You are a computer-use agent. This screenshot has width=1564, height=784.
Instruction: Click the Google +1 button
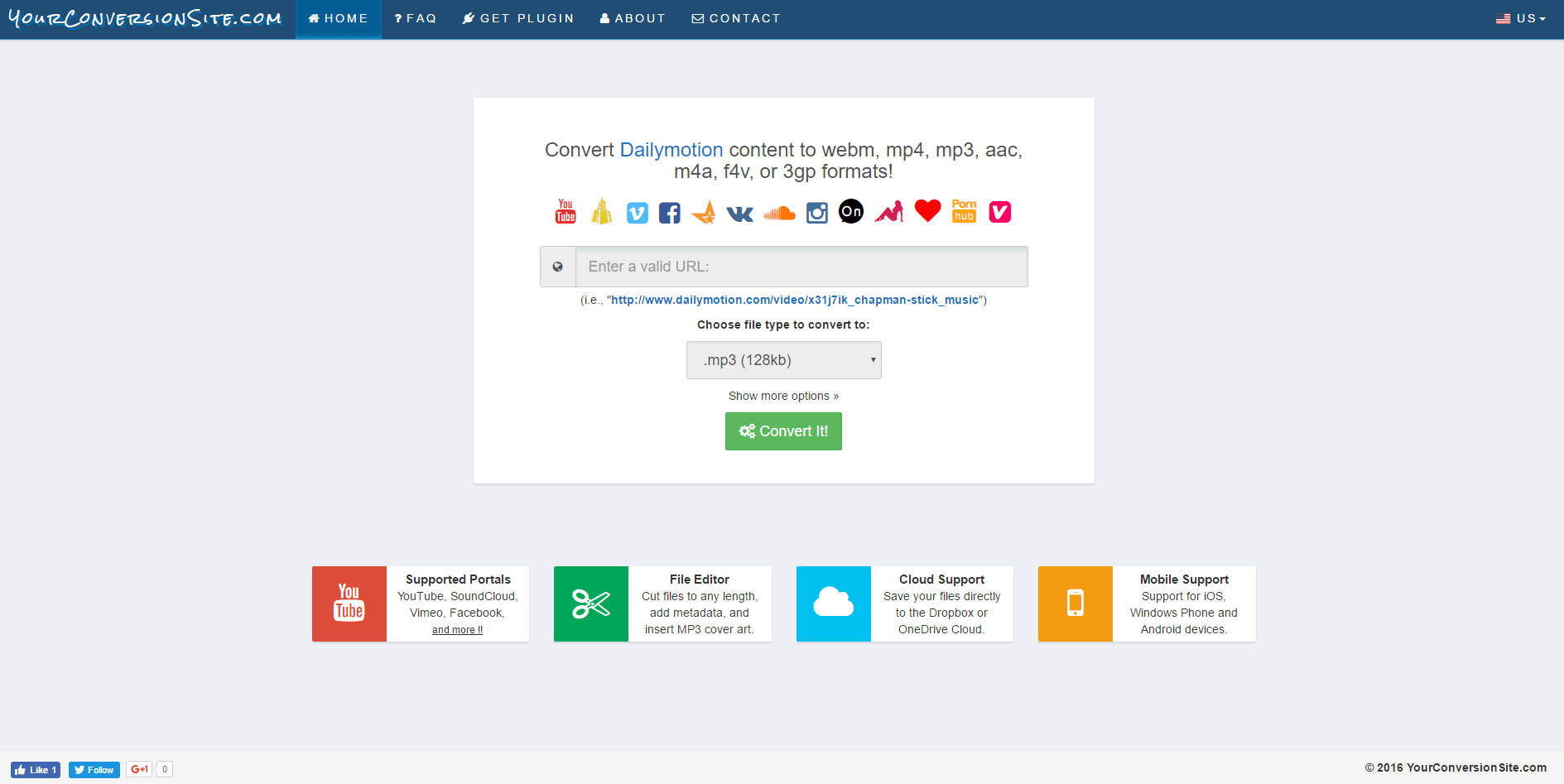tap(139, 769)
